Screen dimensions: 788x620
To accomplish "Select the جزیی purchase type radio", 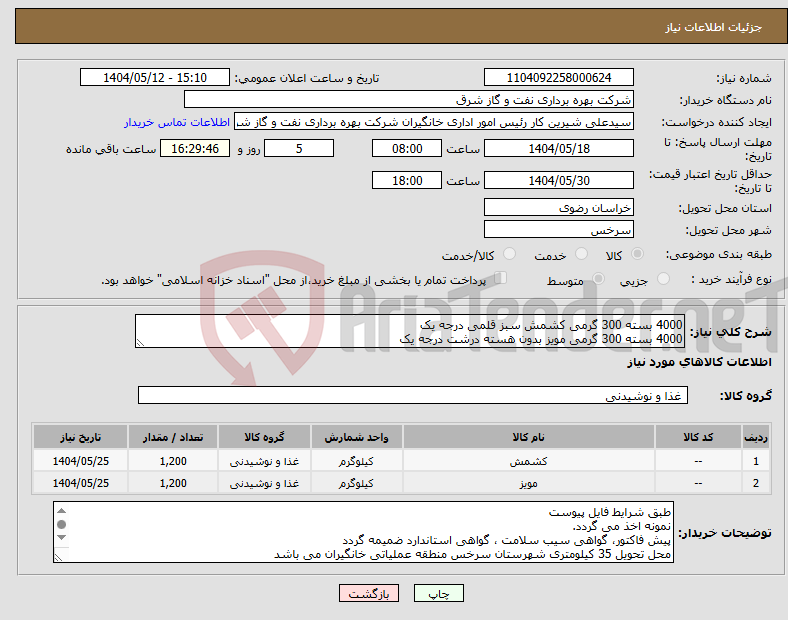I will pos(663,279).
